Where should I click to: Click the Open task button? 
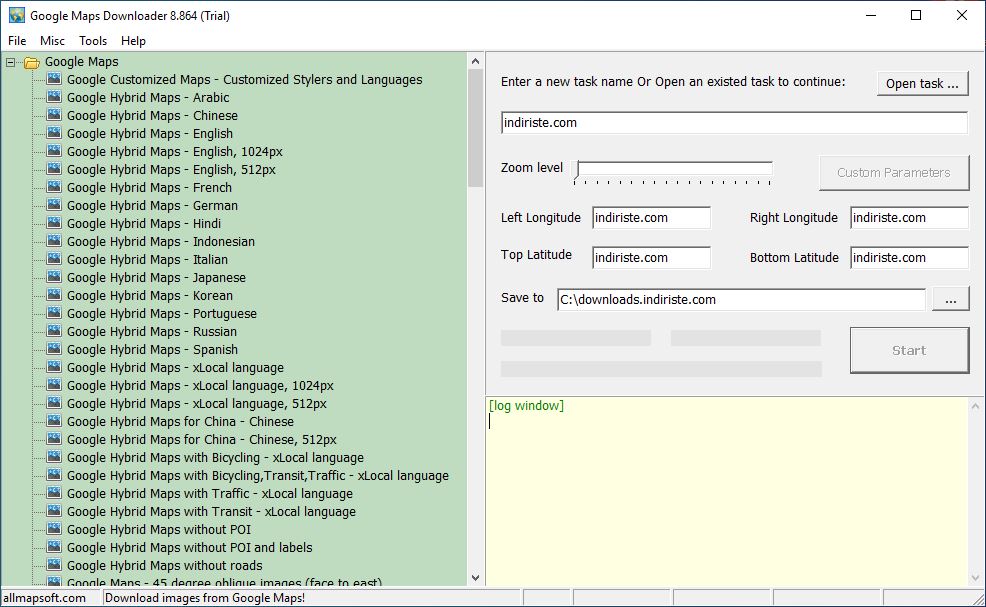[922, 84]
